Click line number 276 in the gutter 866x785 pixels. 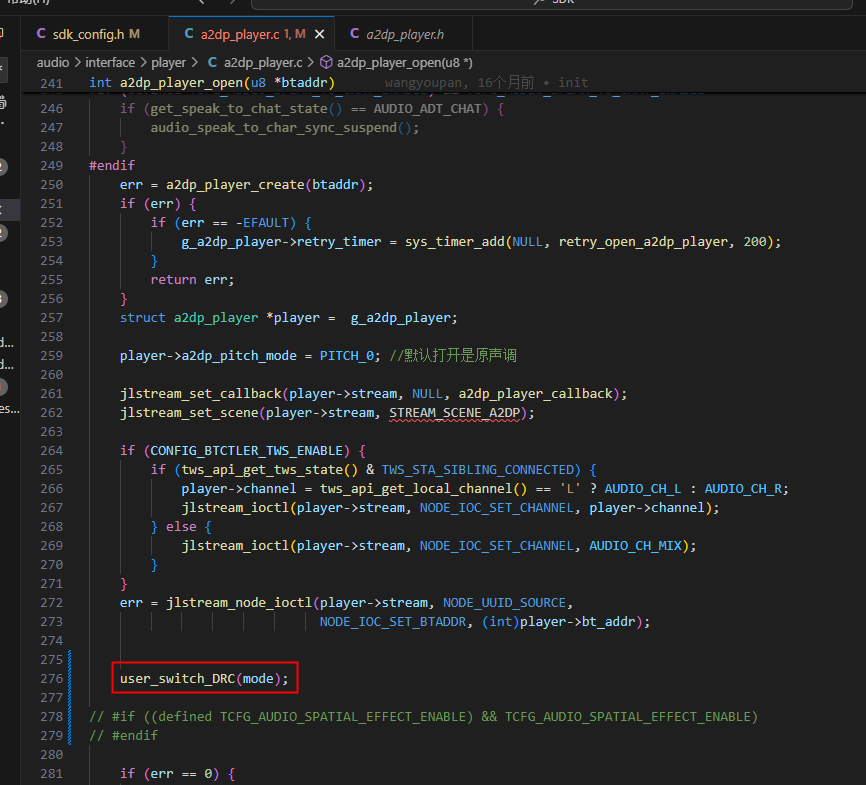coord(51,678)
